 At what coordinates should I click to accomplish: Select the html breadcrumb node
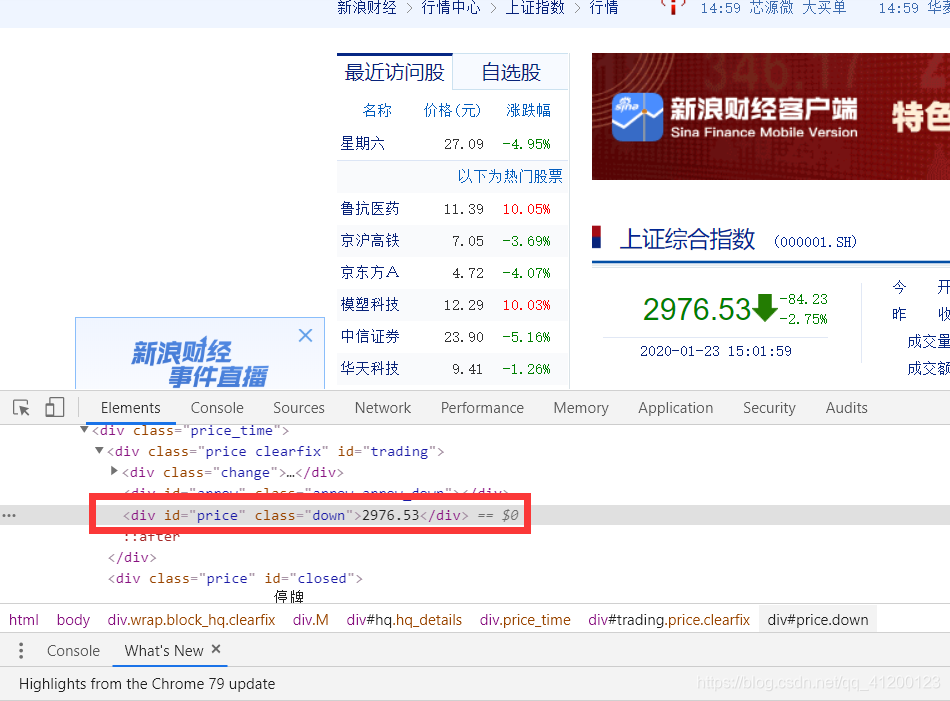(24, 620)
